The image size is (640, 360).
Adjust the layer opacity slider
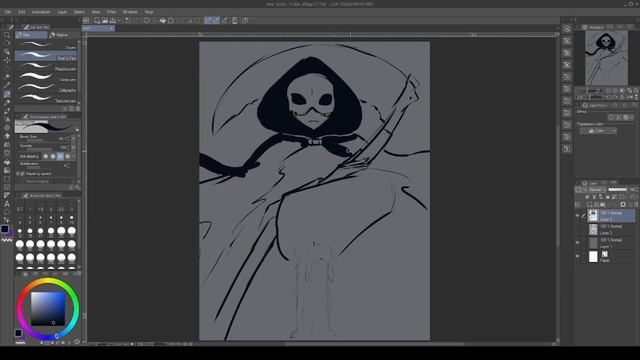click(618, 189)
